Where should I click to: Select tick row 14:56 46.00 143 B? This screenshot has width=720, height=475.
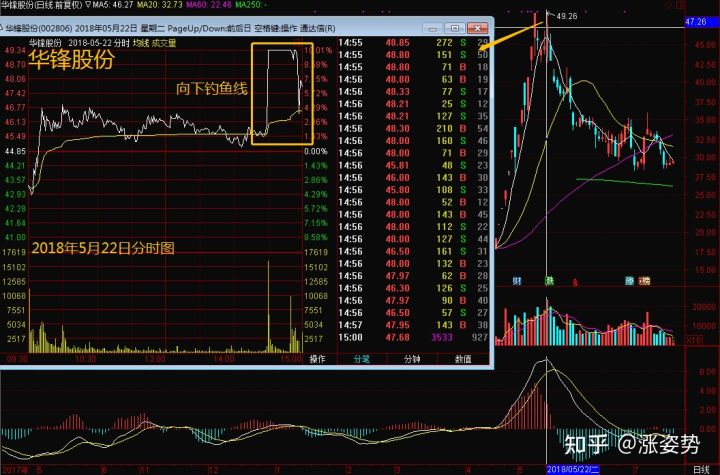coord(413,178)
